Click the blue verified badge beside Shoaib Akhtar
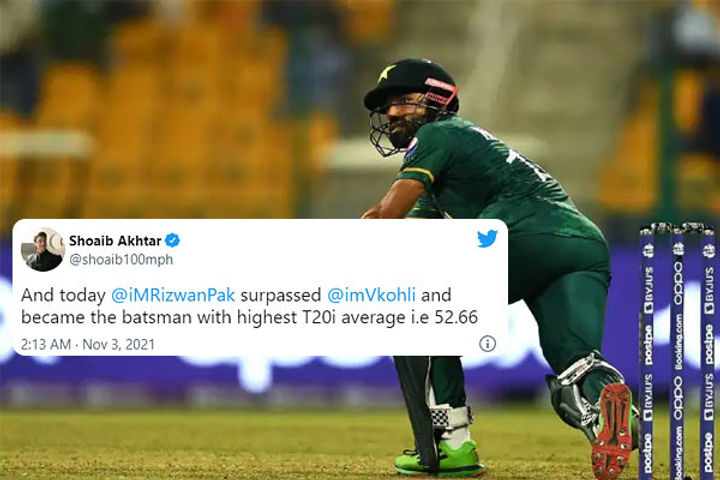Viewport: 720px width, 480px height. click(172, 240)
